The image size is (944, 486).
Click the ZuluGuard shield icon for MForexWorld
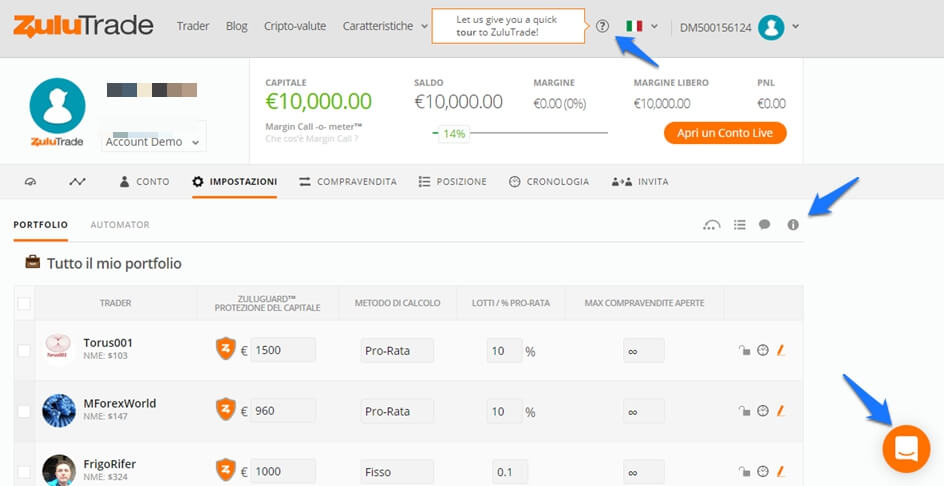pyautogui.click(x=225, y=410)
